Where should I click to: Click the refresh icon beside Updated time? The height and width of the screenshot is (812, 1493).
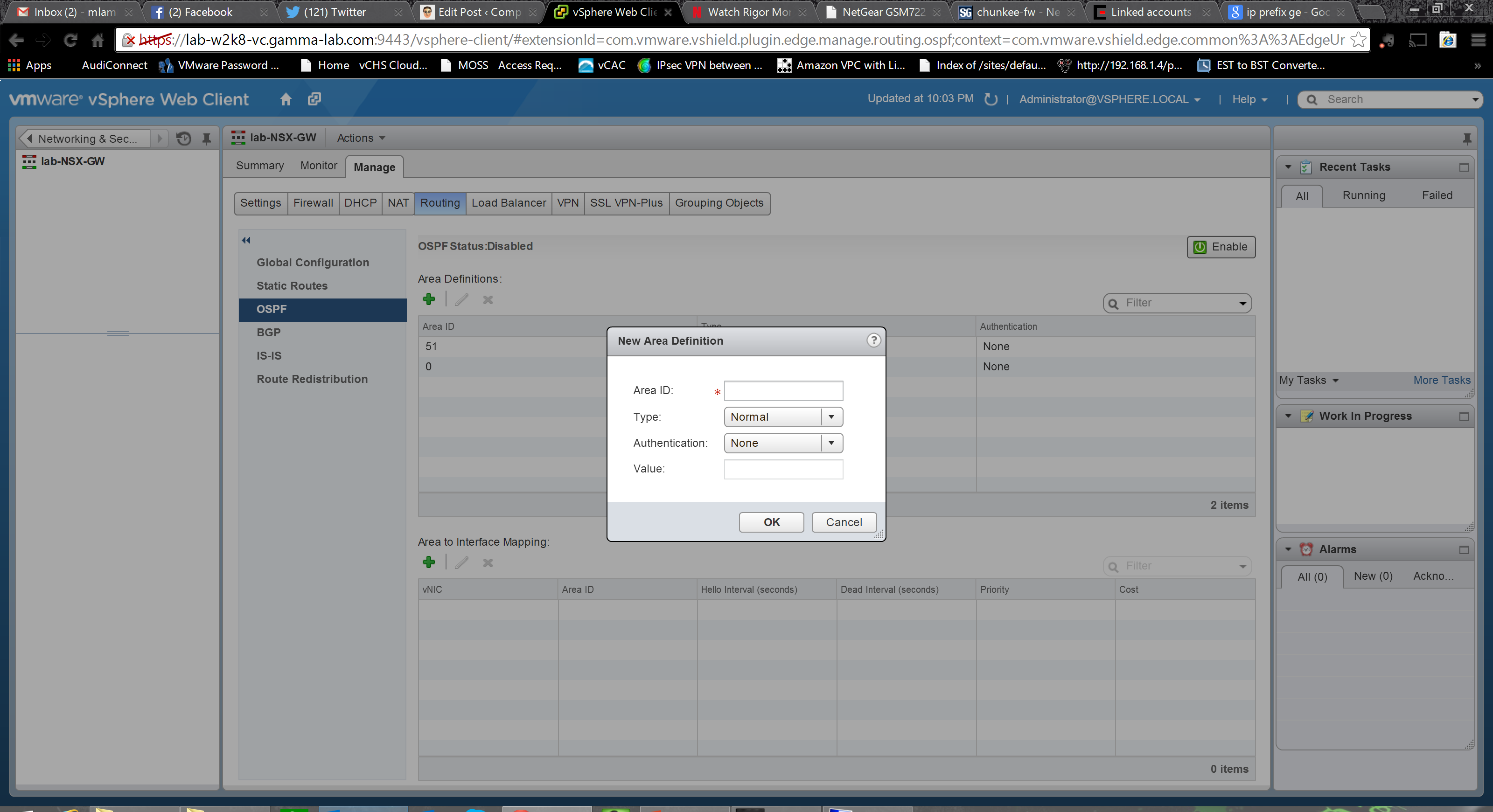pos(991,100)
